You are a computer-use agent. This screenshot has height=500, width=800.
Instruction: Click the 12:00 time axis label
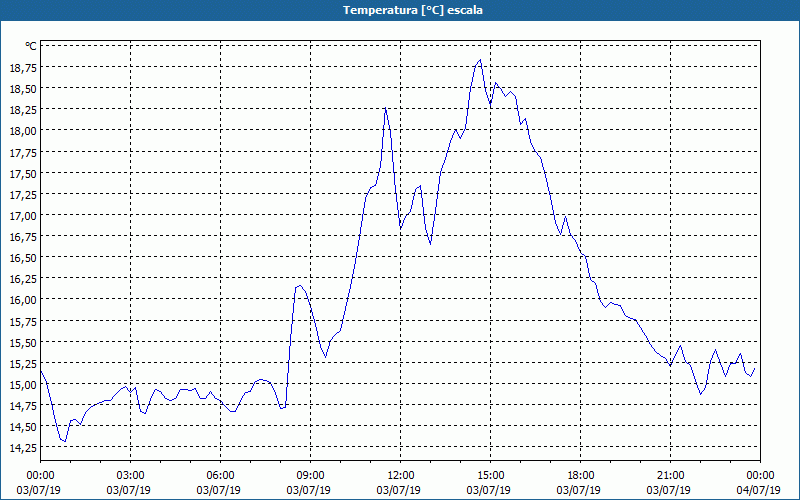click(x=401, y=476)
